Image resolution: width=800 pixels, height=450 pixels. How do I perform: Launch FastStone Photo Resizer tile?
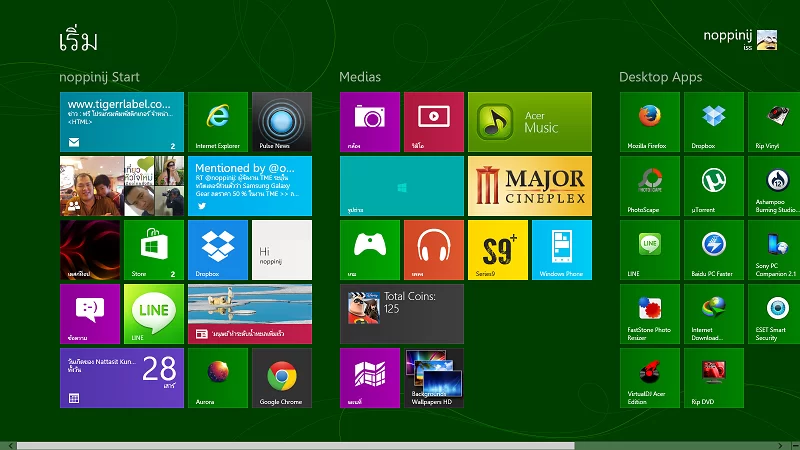coord(649,314)
